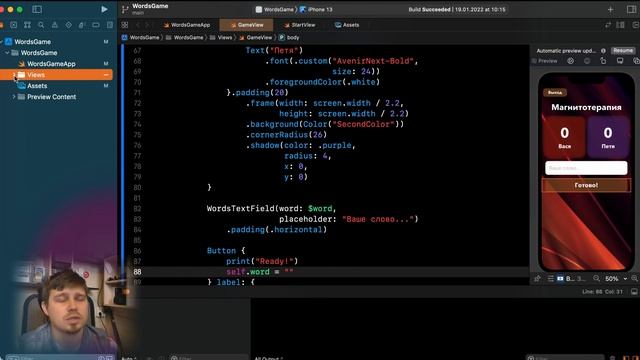640x360 pixels.
Task: Run the WordsGame project with the play button
Action: (x=104, y=9)
